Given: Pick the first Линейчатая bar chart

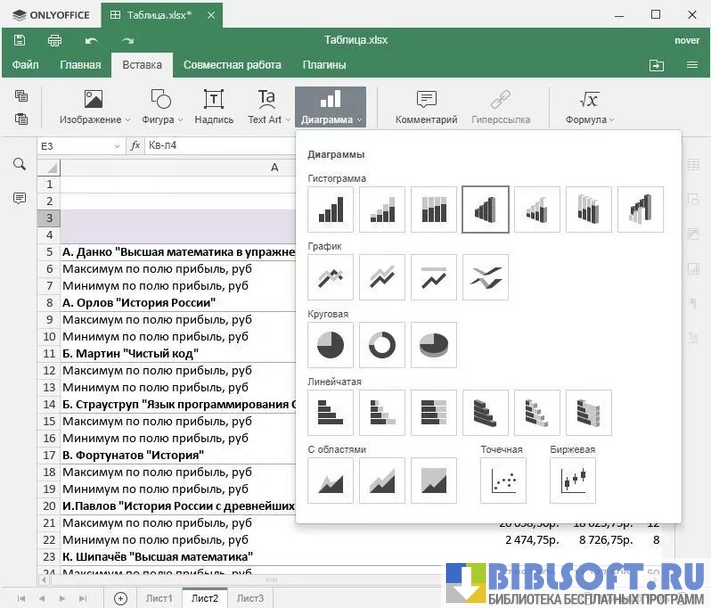Looking at the screenshot, I should tap(330, 412).
